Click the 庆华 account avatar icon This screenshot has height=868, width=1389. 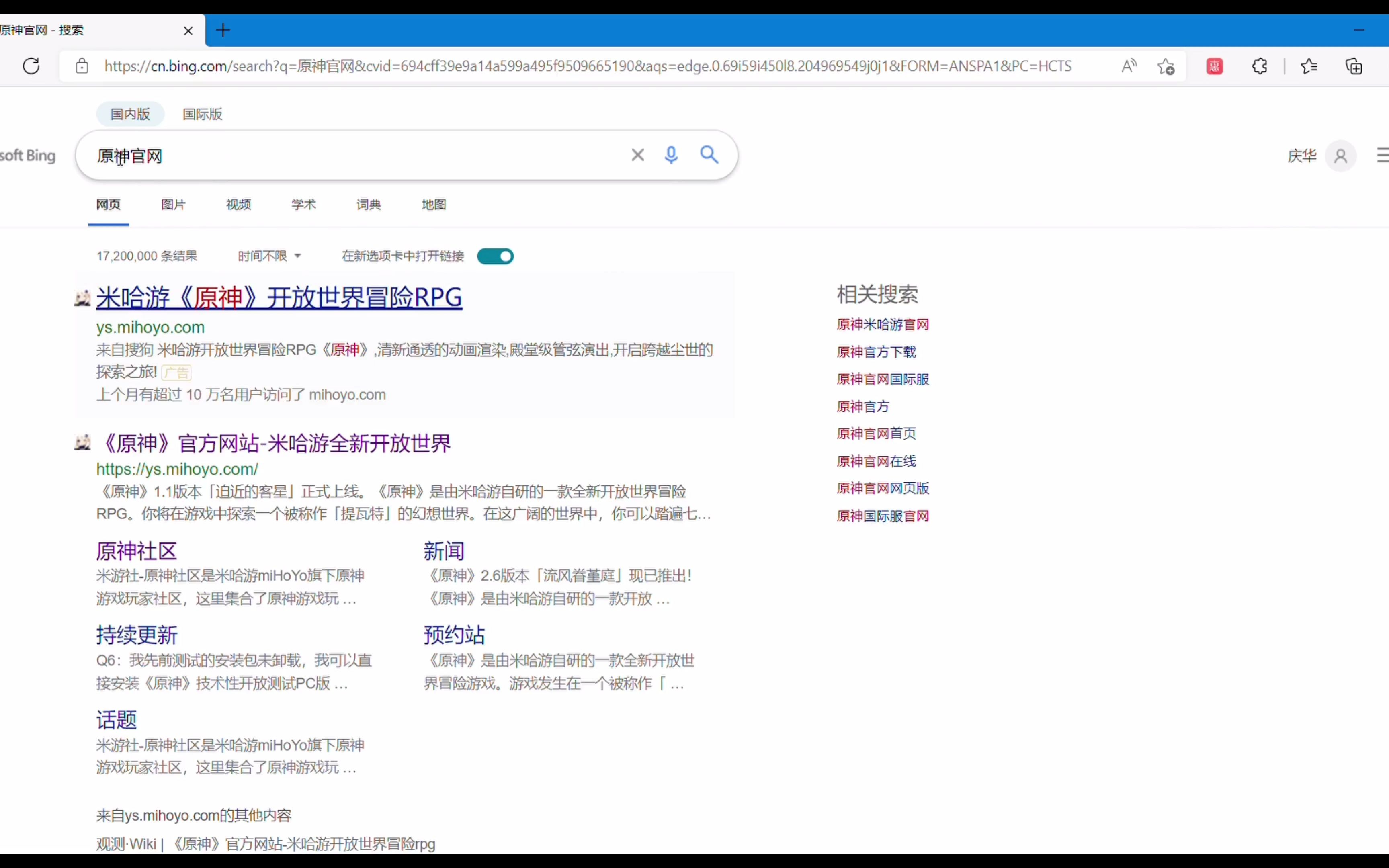(1341, 156)
